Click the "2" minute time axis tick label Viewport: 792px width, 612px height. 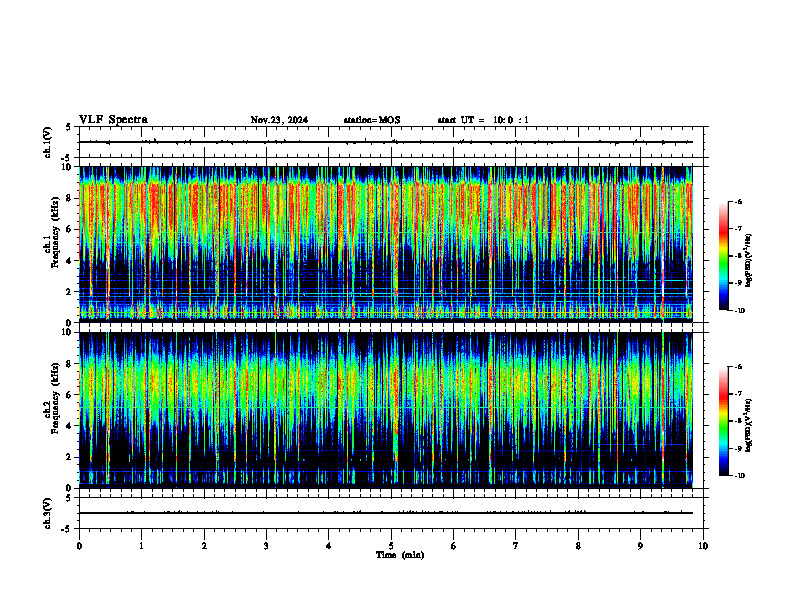pyautogui.click(x=204, y=546)
